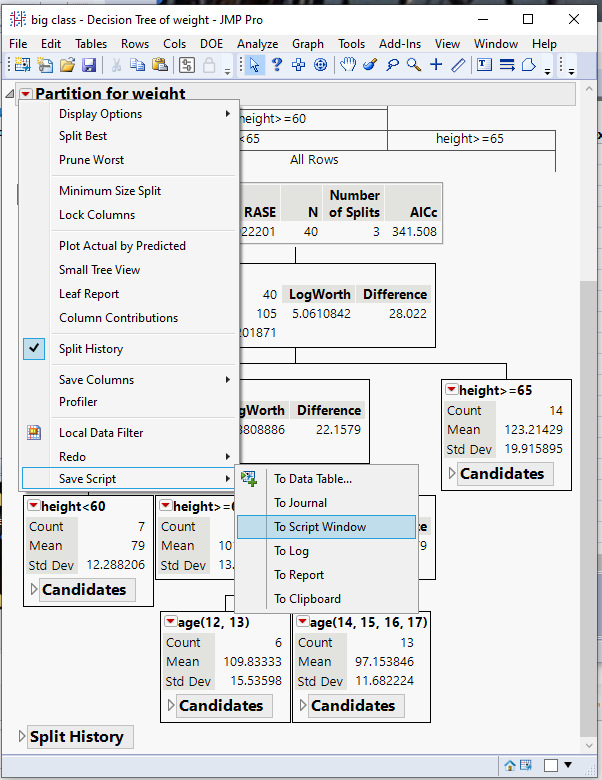This screenshot has height=780, width=602.
Task: Choose Column Contributions menu entry
Action: [x=130, y=318]
